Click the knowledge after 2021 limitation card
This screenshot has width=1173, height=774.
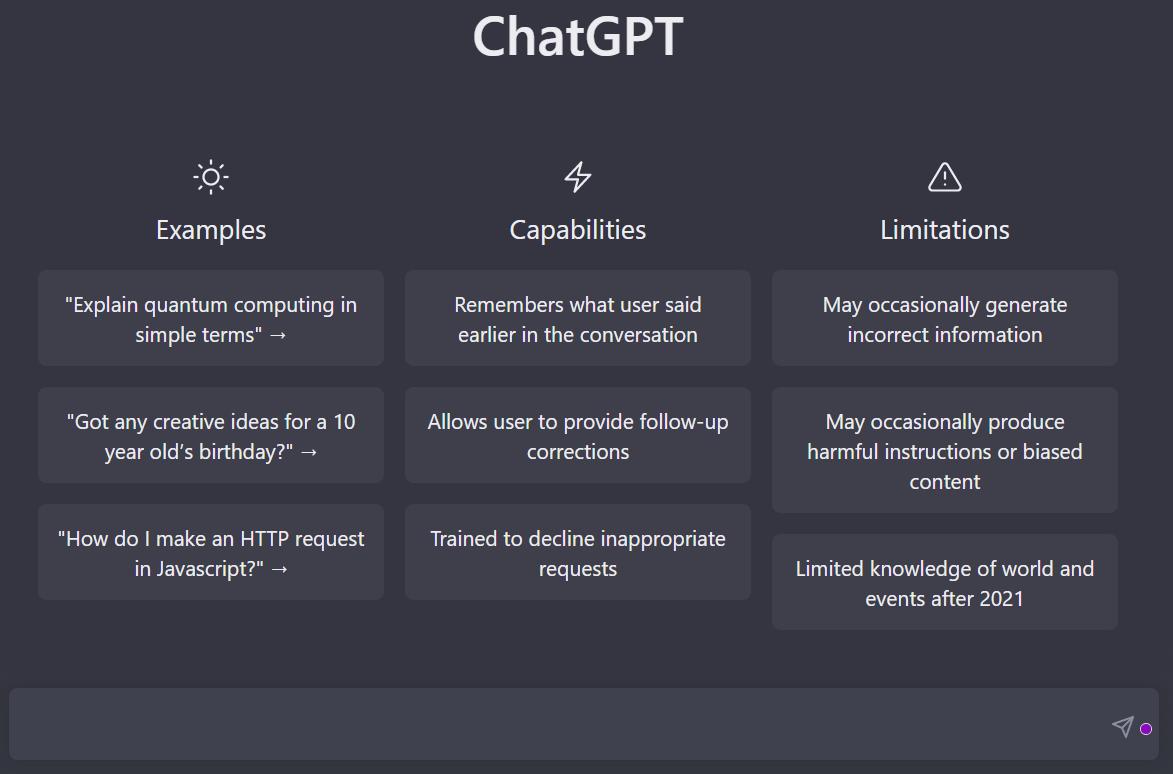944,582
